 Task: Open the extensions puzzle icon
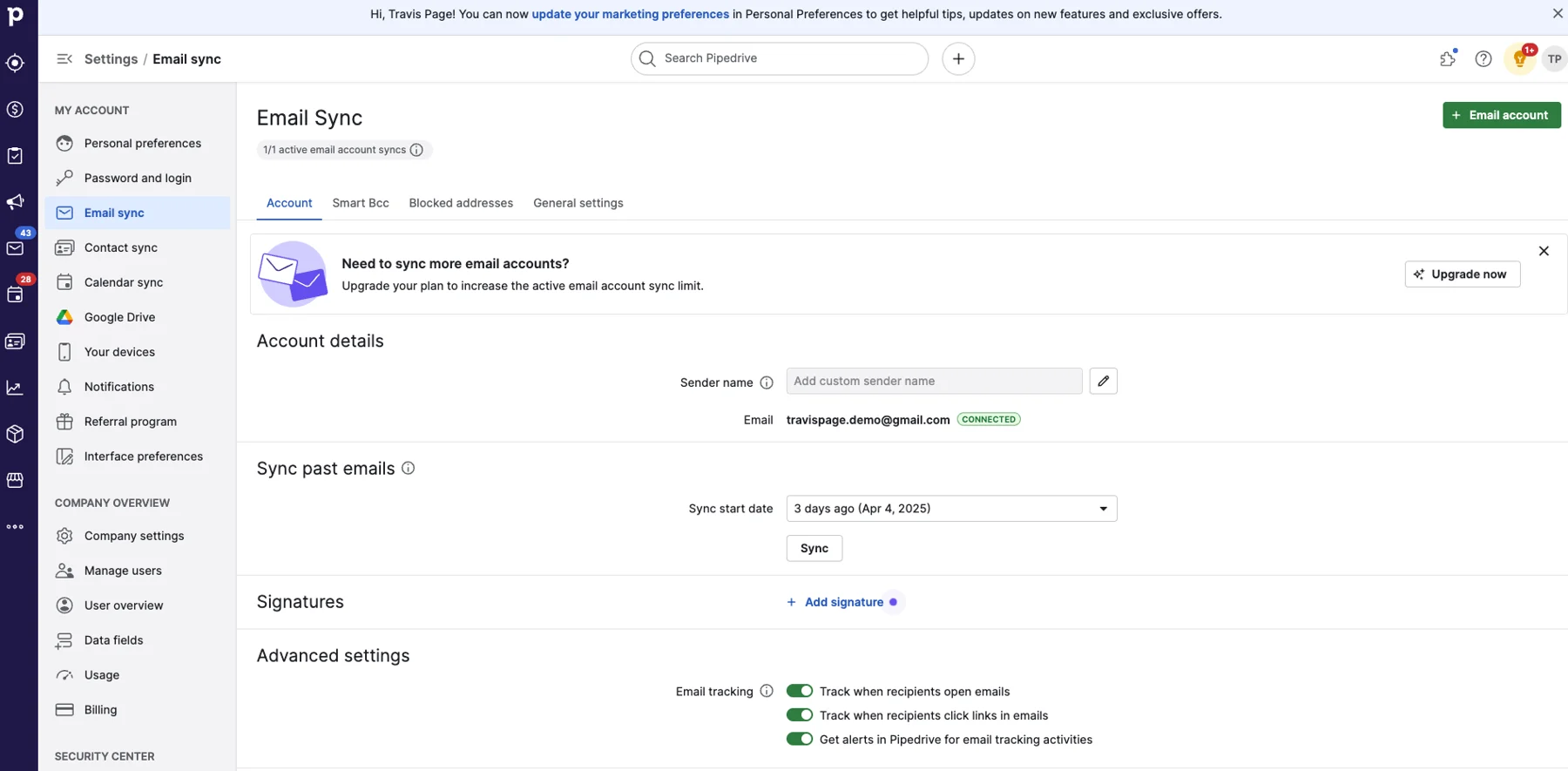pos(1448,58)
